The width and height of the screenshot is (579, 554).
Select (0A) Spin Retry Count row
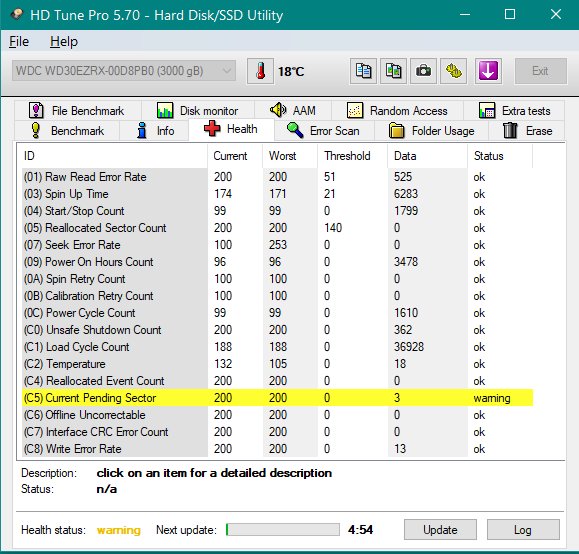click(x=278, y=279)
